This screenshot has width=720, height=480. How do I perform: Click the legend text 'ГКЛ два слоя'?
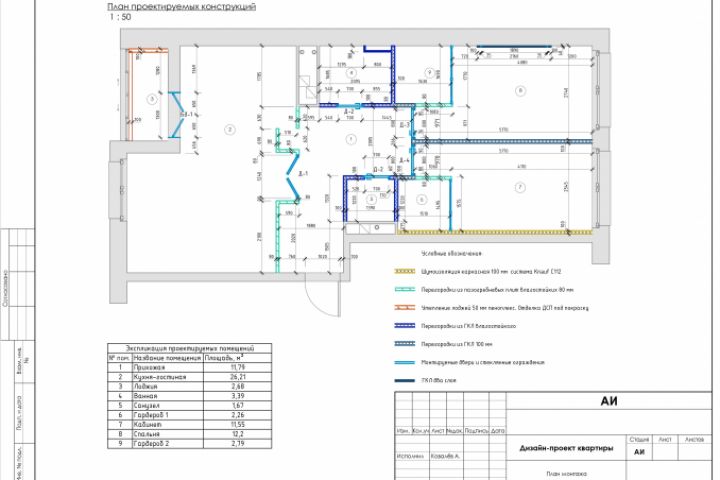click(x=439, y=380)
